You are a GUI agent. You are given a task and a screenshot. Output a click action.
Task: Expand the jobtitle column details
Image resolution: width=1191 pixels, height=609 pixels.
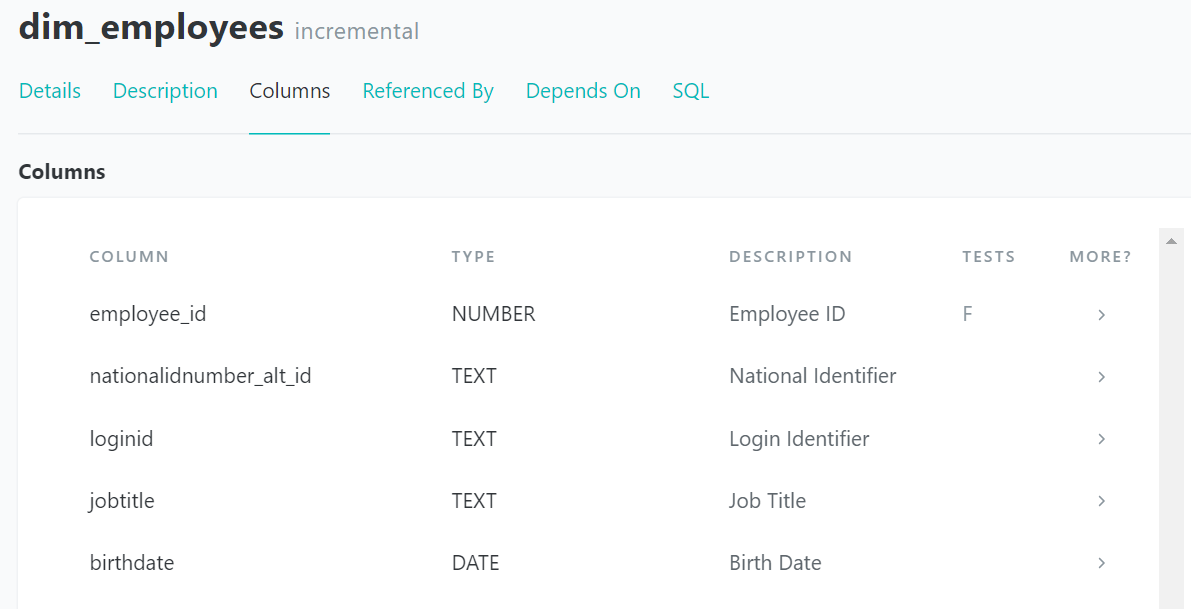point(1101,501)
